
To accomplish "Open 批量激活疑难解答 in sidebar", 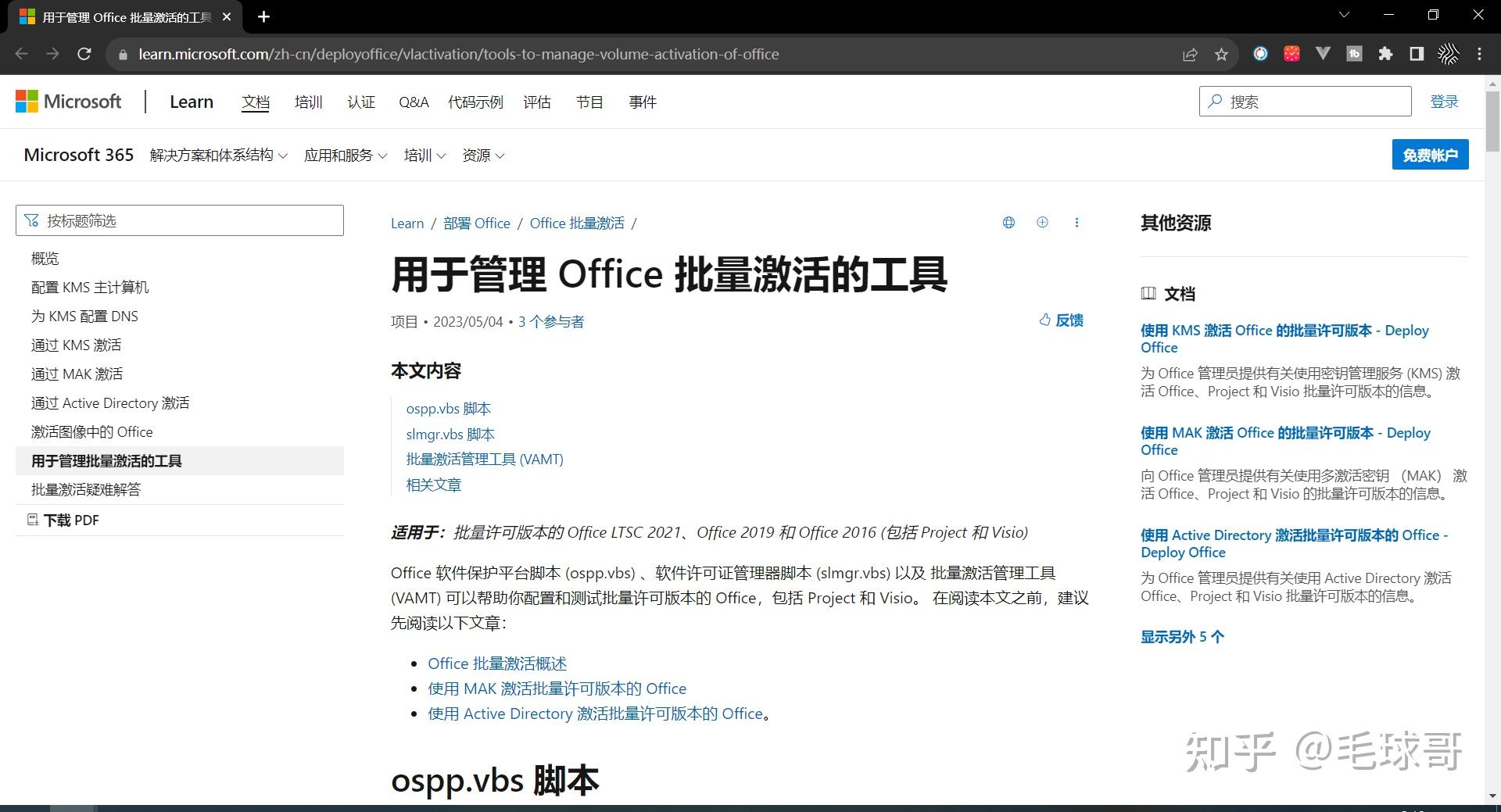I will click(86, 490).
